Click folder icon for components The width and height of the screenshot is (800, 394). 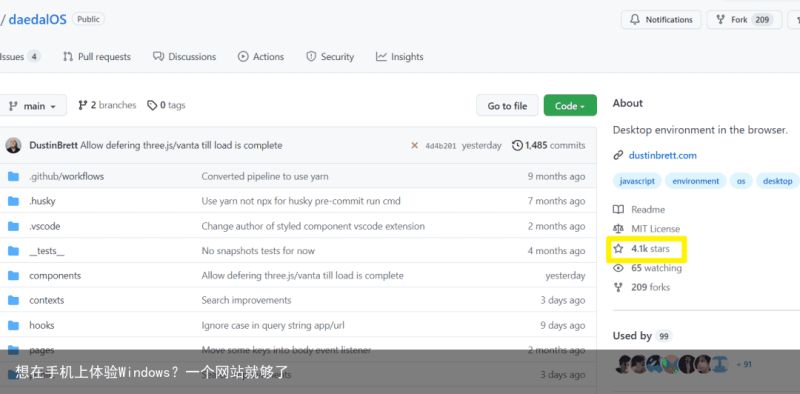pyautogui.click(x=13, y=276)
